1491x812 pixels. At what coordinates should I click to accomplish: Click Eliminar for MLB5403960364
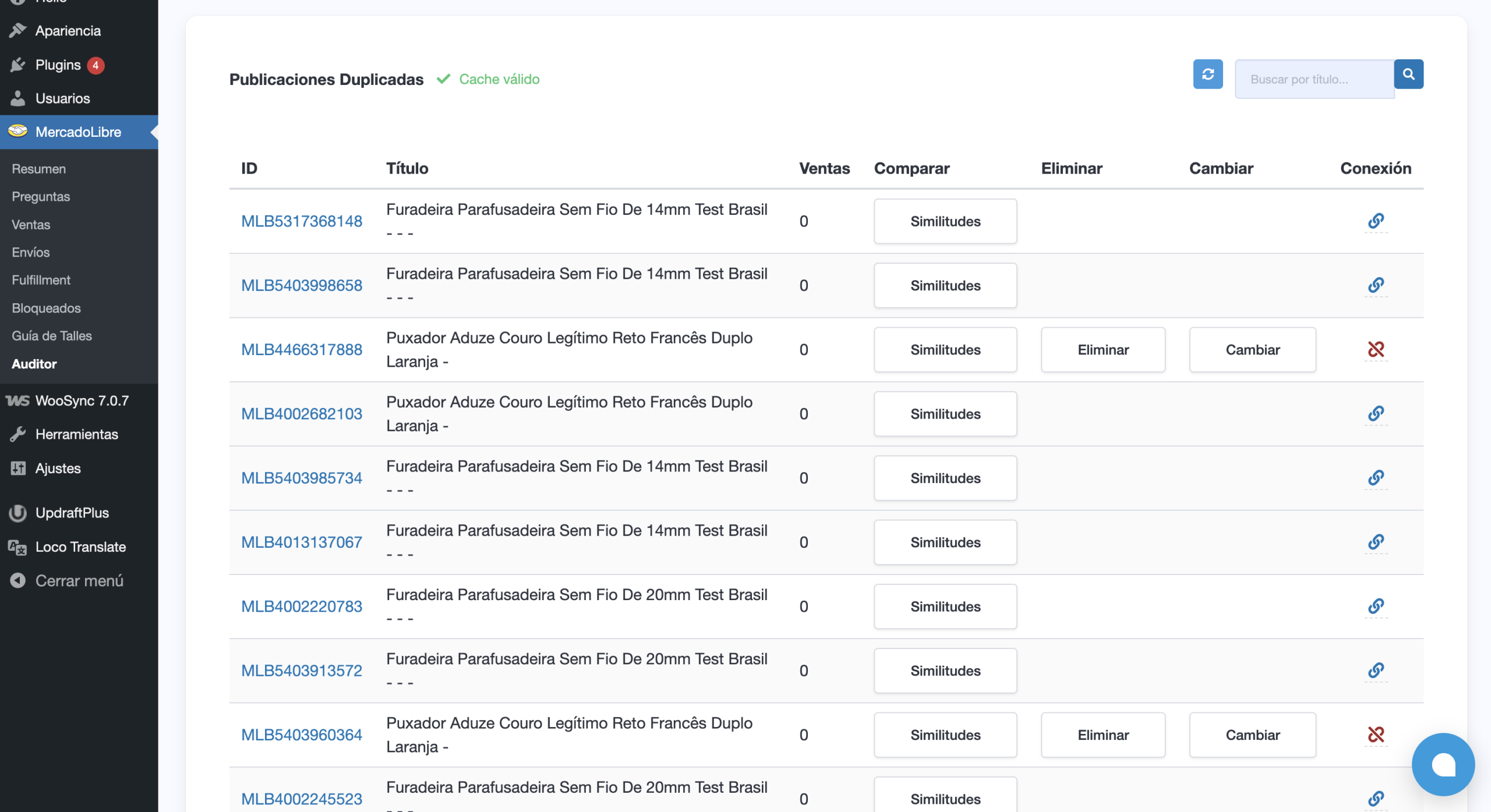click(1103, 735)
